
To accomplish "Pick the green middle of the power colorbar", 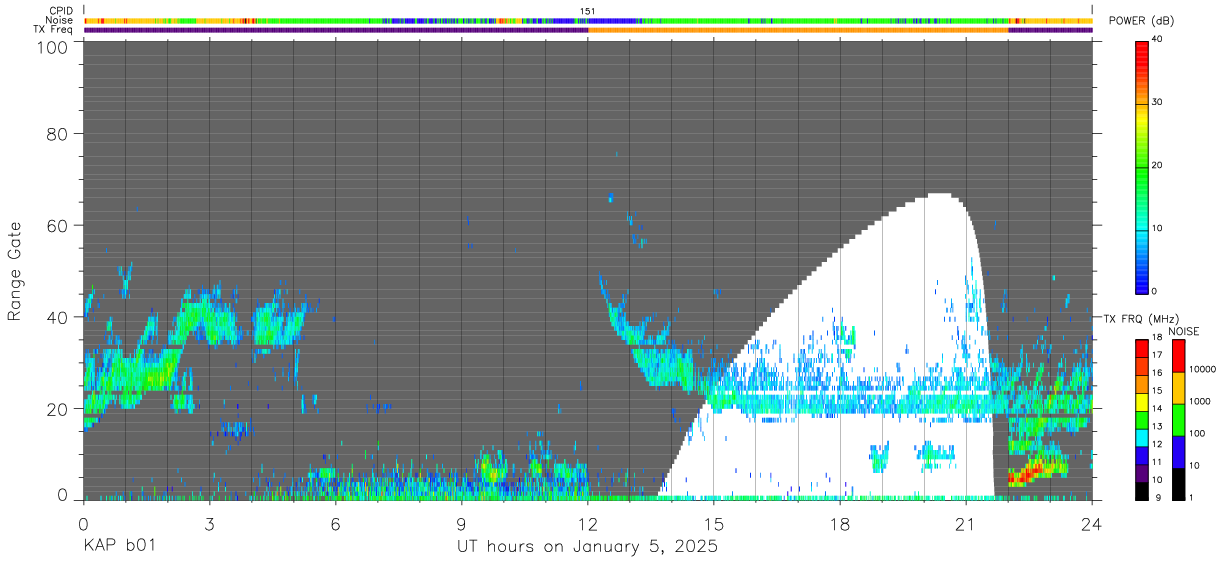I will 1142,166.
